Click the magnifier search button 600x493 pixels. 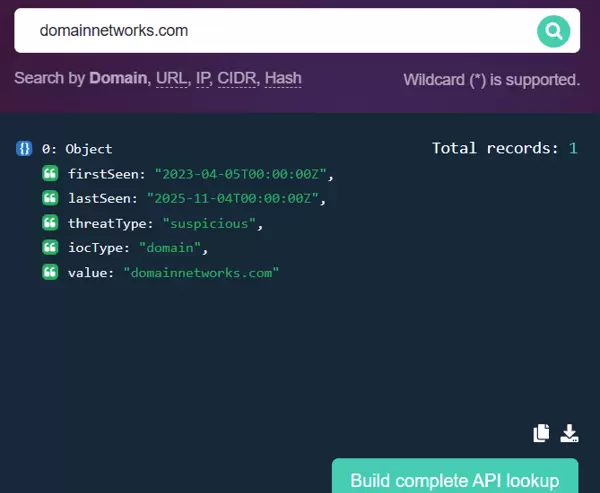[x=552, y=31]
